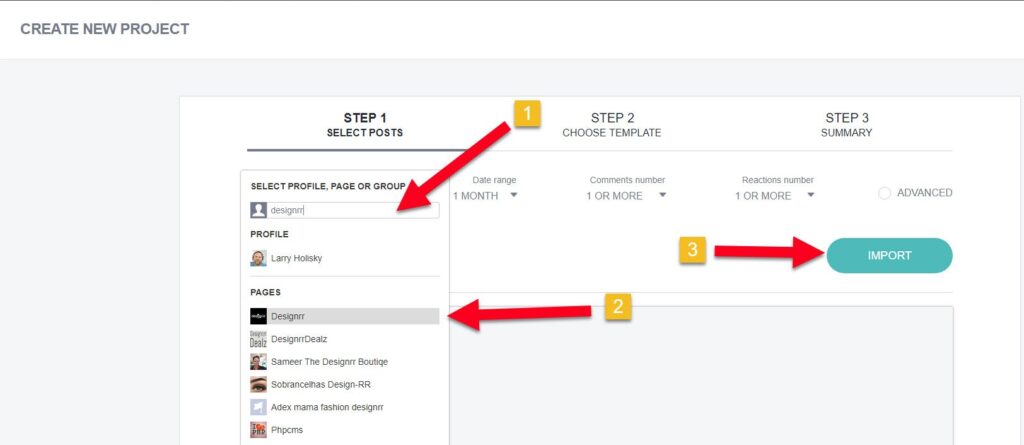1024x445 pixels.
Task: Click Sameer The Designrr Boutiqe avatar
Action: coord(258,362)
